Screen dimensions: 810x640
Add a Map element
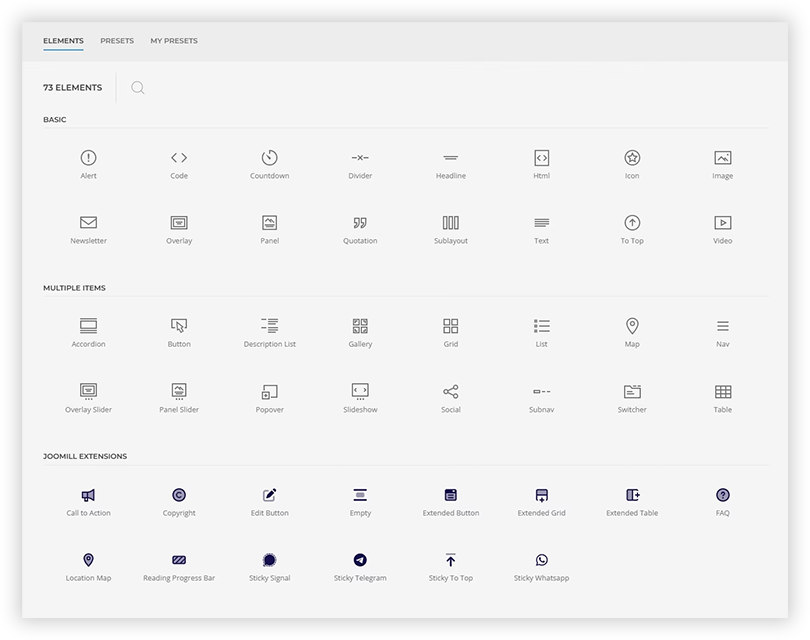click(632, 333)
